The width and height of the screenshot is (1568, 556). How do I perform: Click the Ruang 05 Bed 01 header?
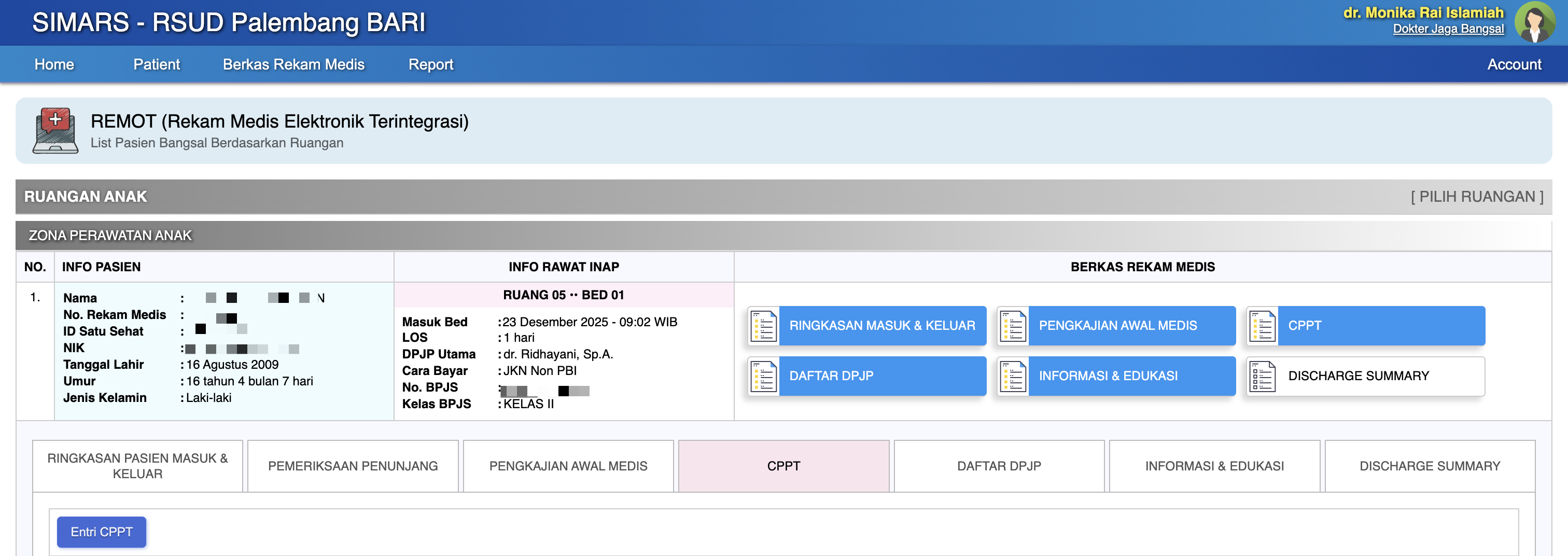[563, 295]
